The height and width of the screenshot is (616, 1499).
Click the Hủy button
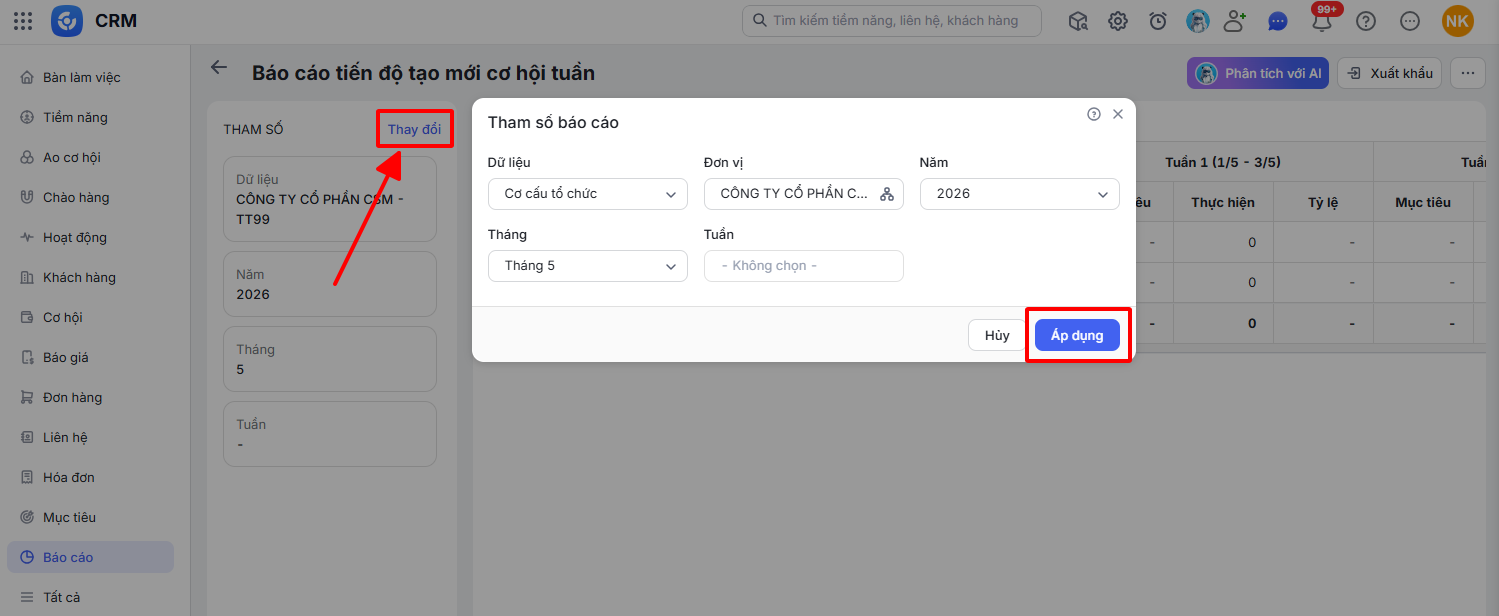(x=997, y=335)
